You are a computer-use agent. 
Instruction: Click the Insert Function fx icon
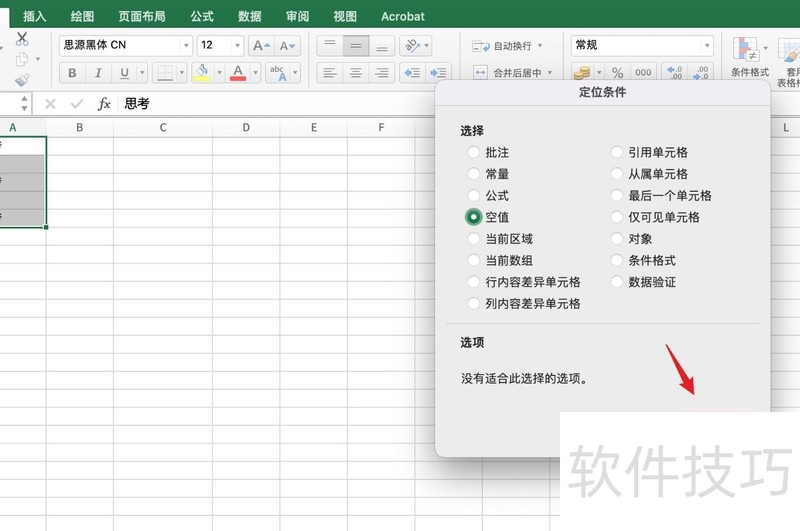104,104
